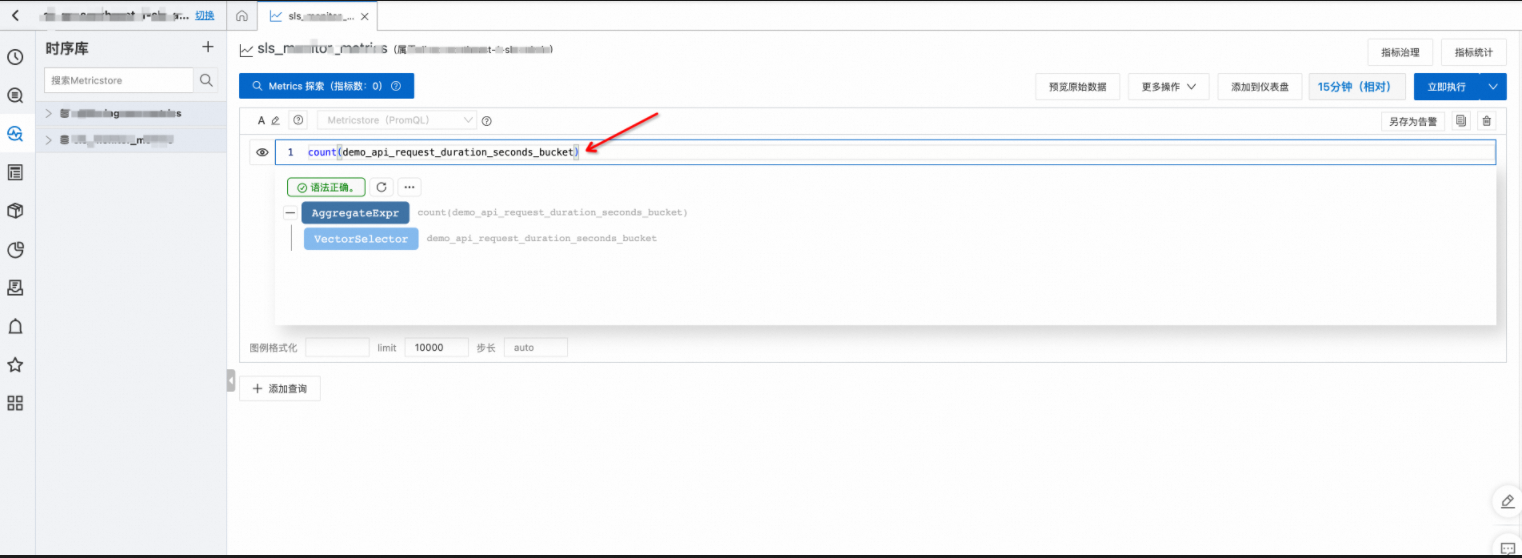Expand the second metricstore tree item
This screenshot has width=1522, height=558.
pyautogui.click(x=48, y=140)
